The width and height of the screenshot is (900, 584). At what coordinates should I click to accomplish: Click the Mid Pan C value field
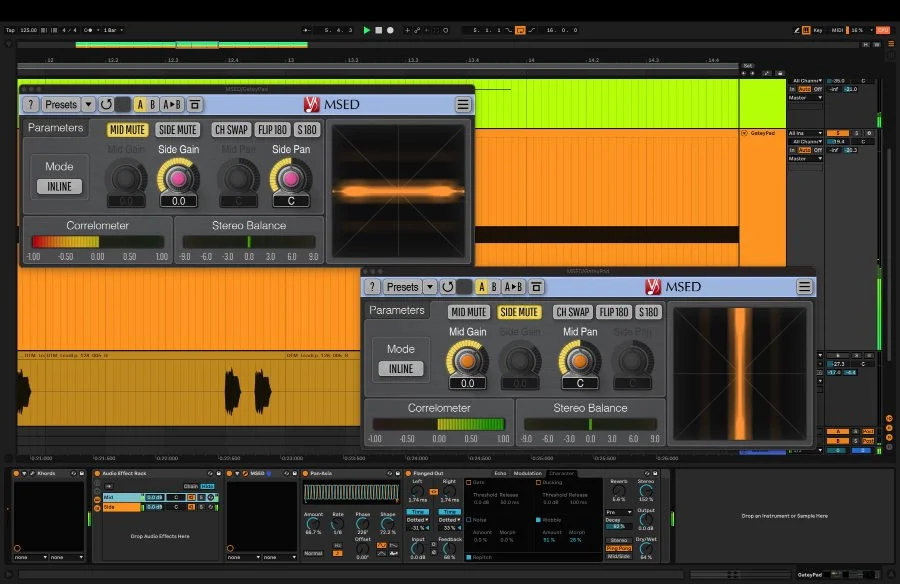coord(580,384)
